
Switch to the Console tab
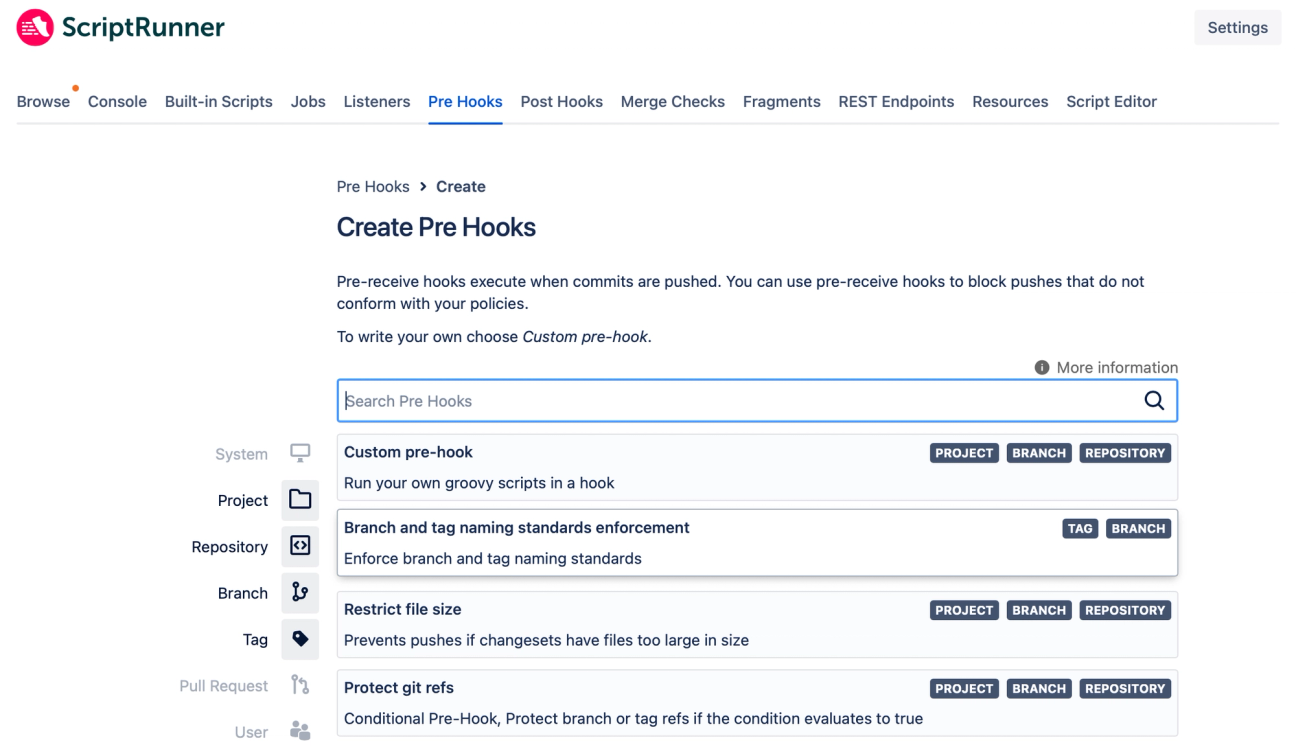[117, 101]
